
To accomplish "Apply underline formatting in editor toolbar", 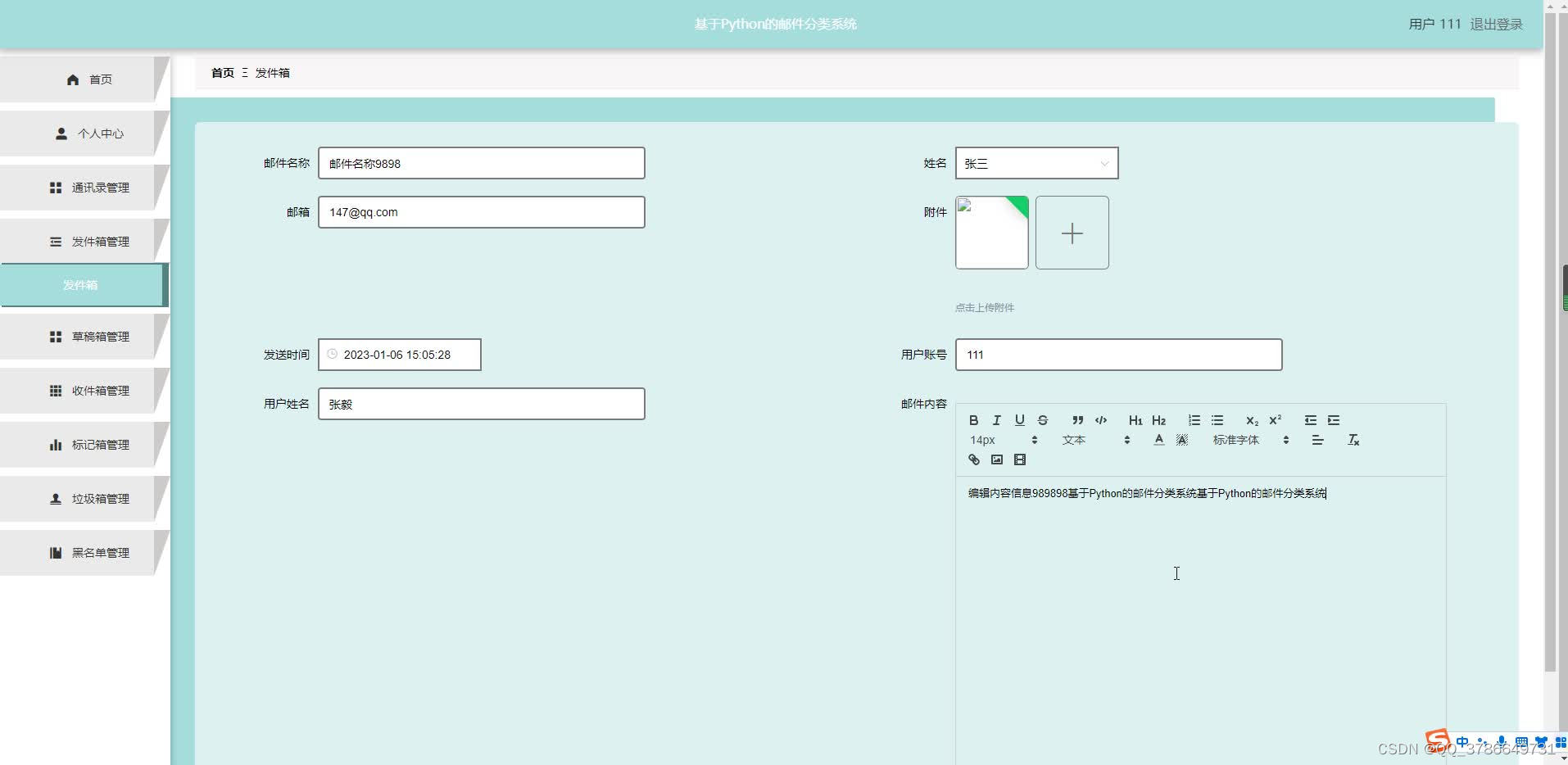I will coord(1020,420).
